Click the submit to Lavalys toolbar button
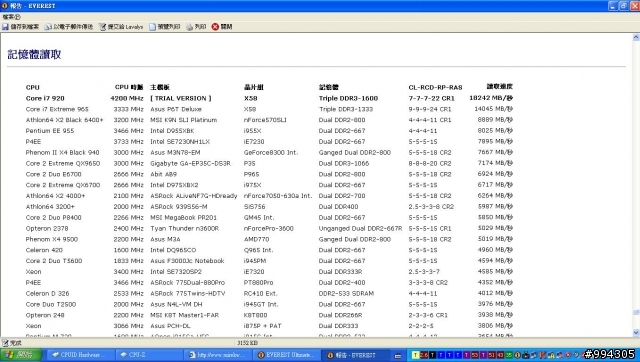Image resolution: width=640 pixels, height=362 pixels. [121, 27]
